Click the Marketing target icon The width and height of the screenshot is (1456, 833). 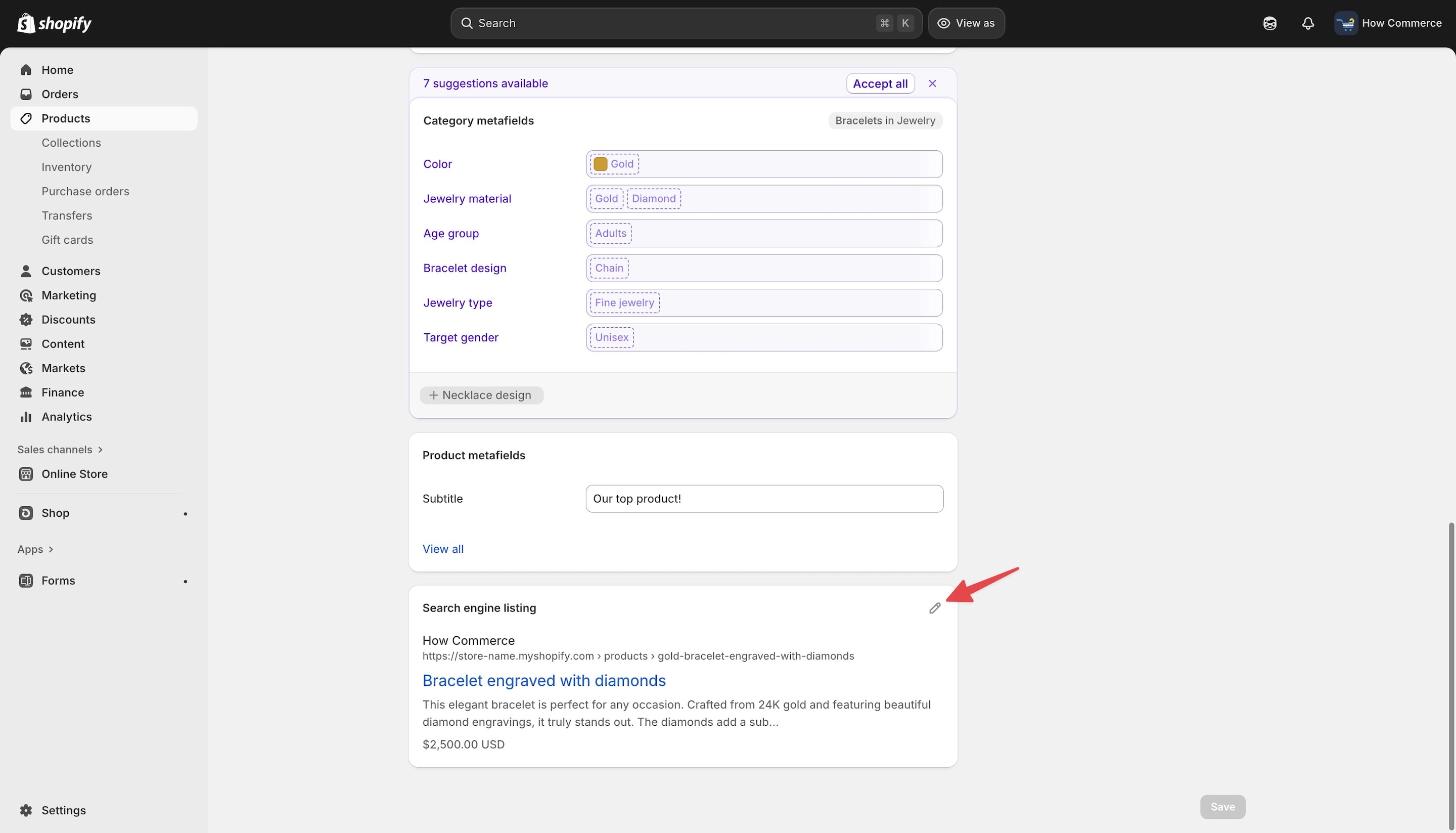(26, 295)
